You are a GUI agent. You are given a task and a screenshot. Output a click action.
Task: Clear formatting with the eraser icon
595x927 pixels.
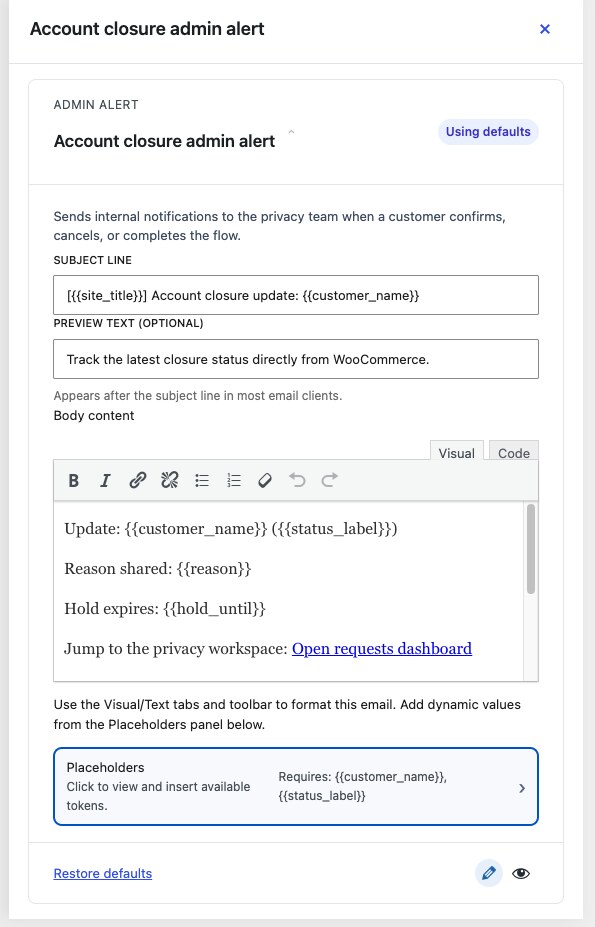click(x=265, y=480)
